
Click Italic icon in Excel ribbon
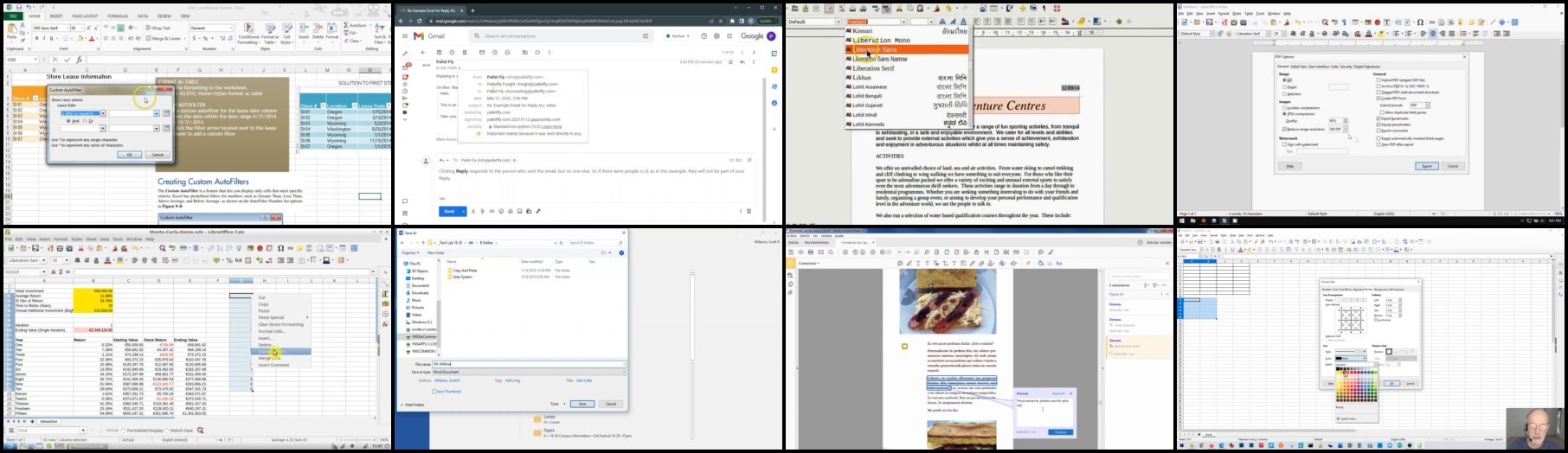44,38
